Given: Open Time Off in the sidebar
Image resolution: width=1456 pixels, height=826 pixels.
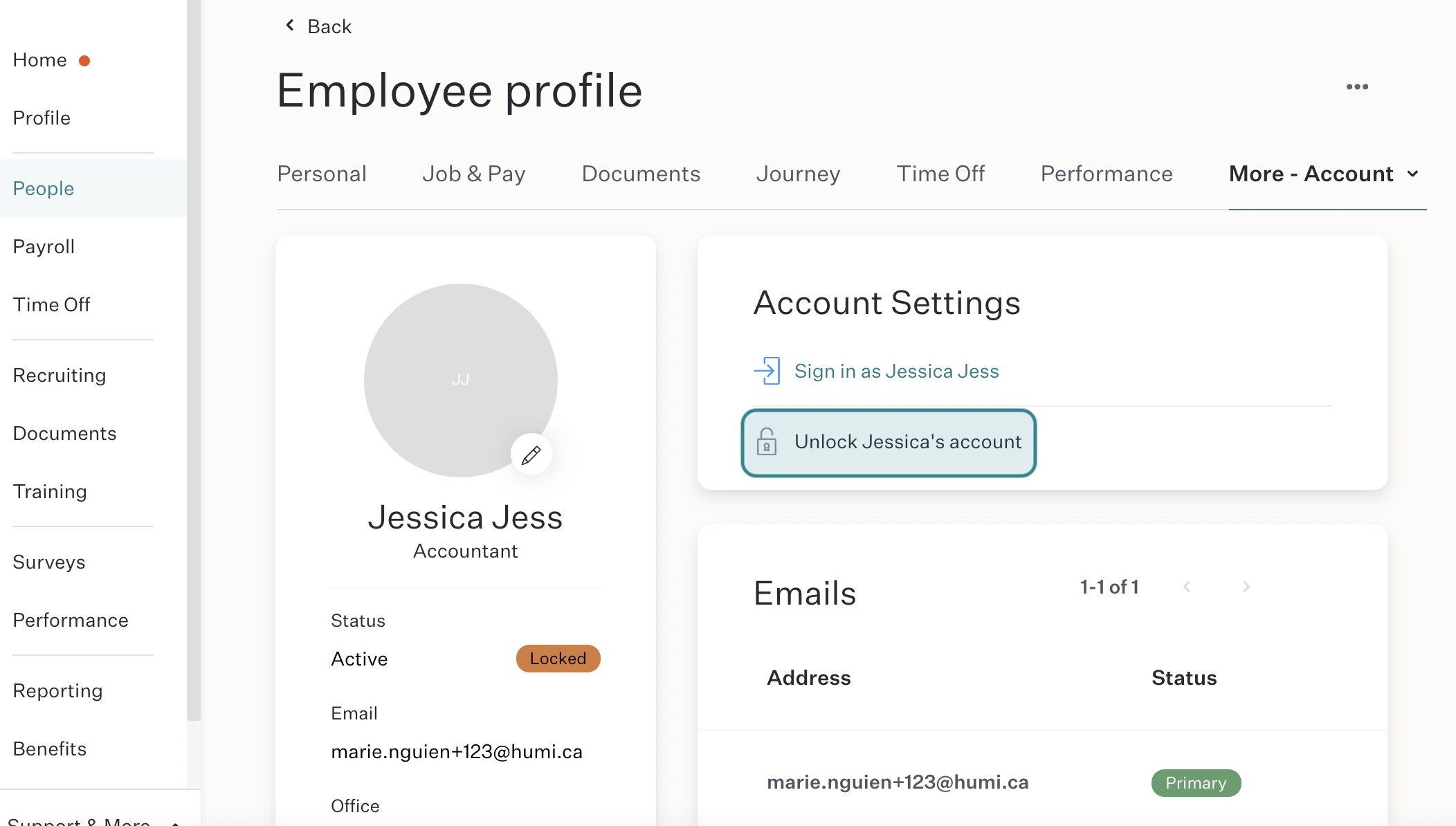Looking at the screenshot, I should tap(51, 305).
